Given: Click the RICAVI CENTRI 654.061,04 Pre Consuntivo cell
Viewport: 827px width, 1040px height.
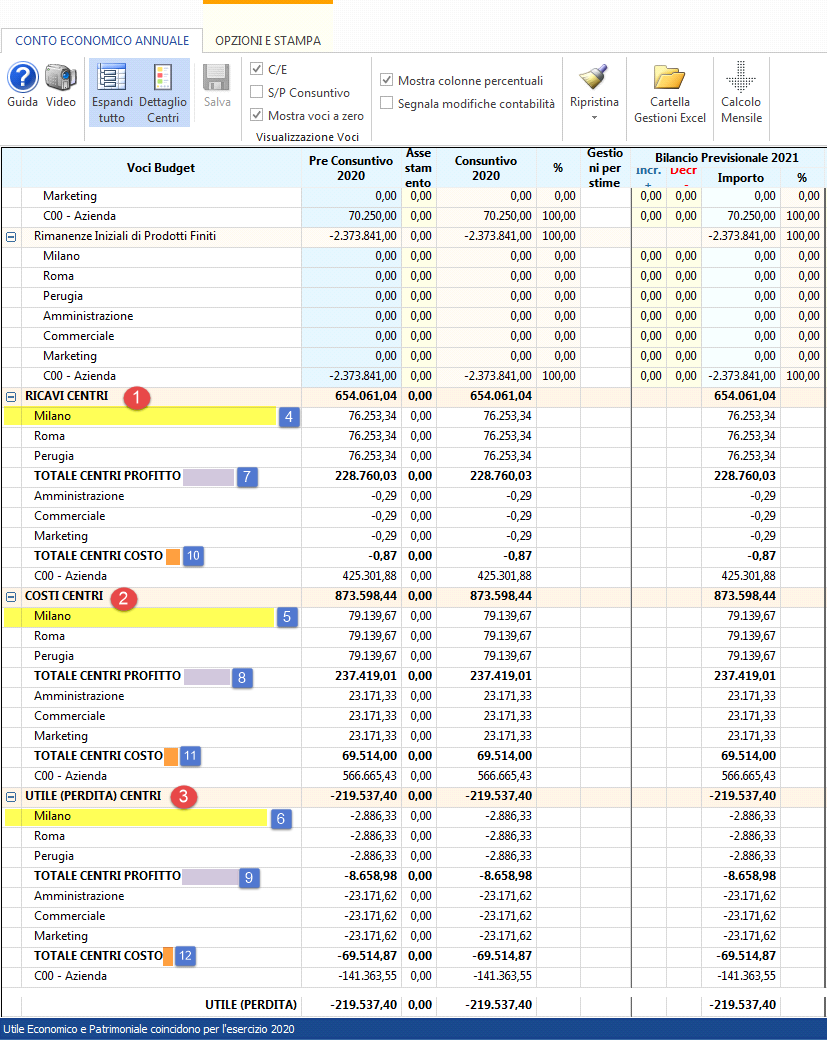Looking at the screenshot, I should (351, 396).
